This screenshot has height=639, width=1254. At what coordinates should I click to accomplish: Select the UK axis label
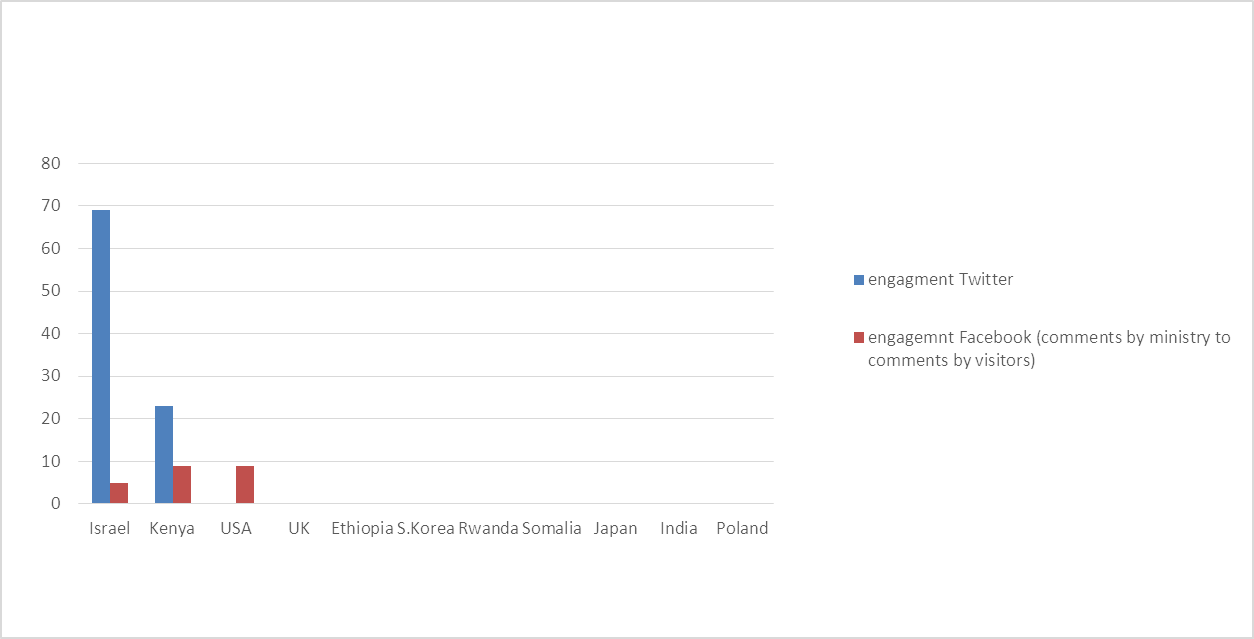point(299,528)
